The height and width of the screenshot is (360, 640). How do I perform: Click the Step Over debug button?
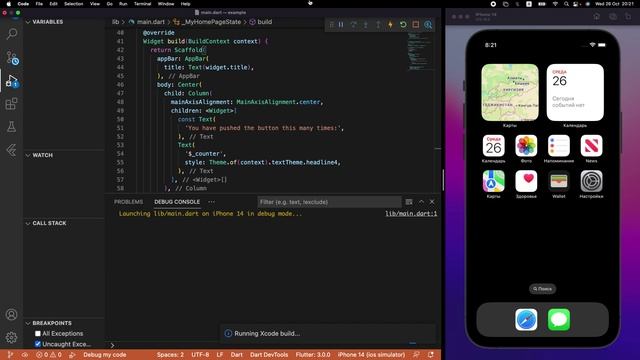353,24
